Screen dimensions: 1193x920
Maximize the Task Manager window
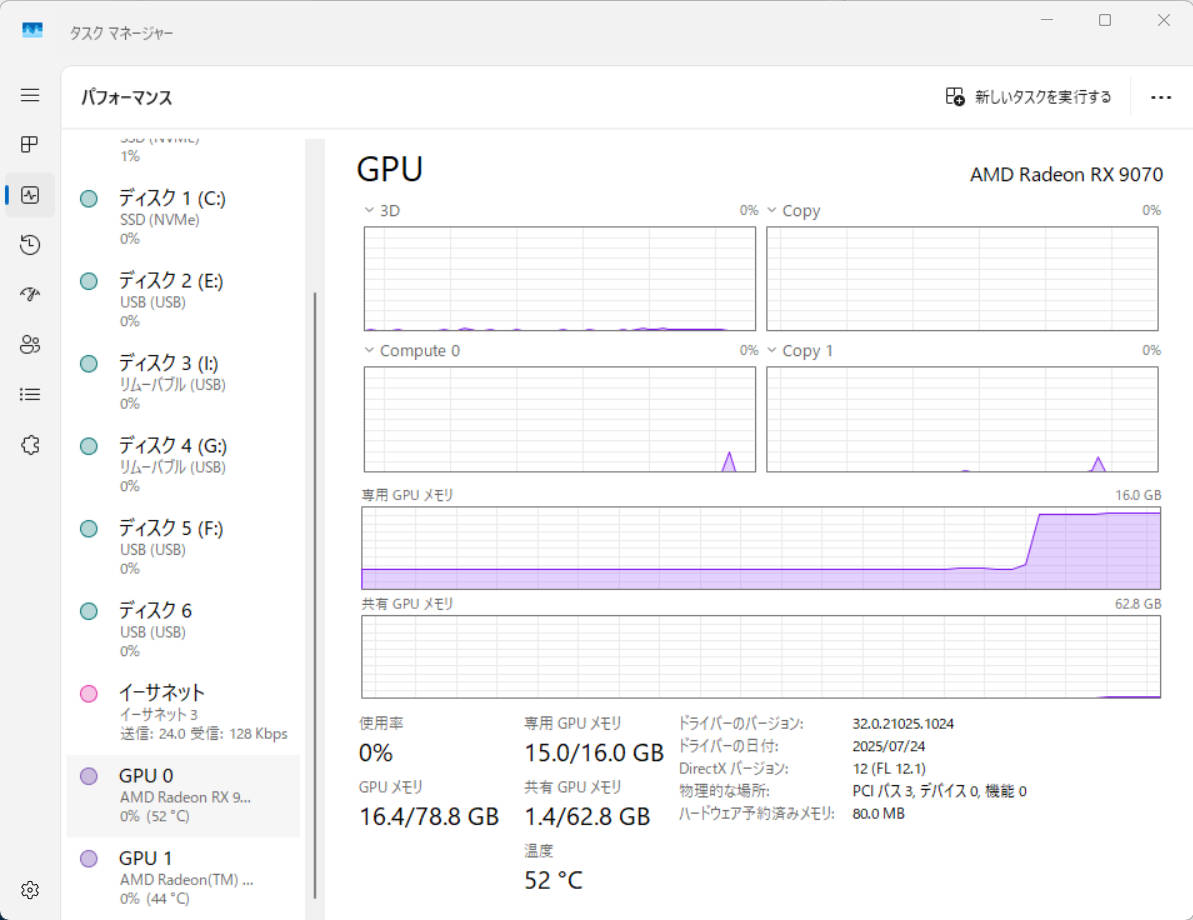tap(1105, 20)
